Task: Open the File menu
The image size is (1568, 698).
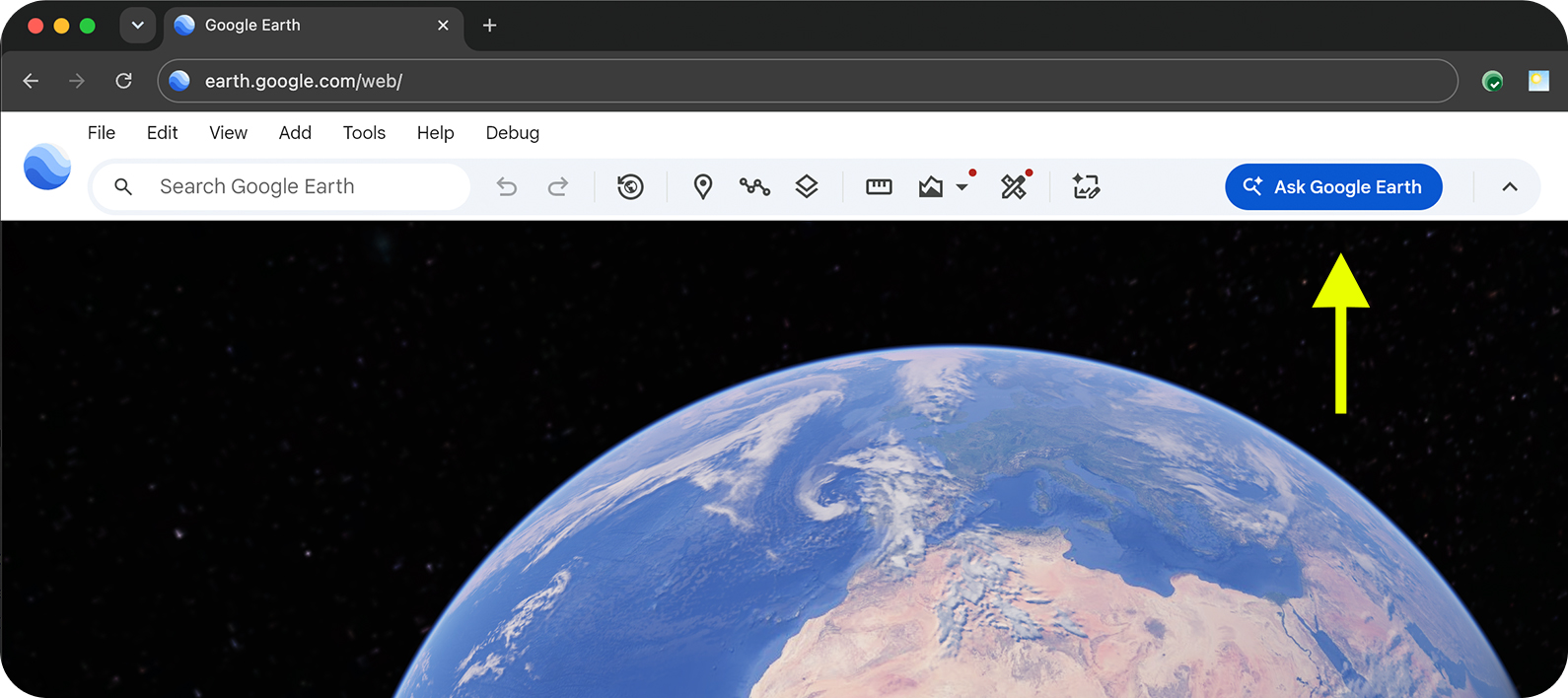Action: pyautogui.click(x=101, y=132)
